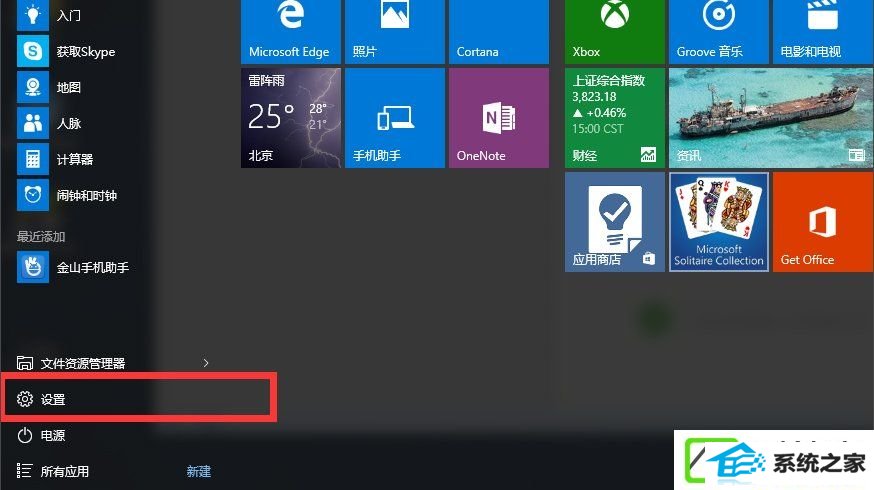This screenshot has width=874, height=490.
Task: Click the 获取Skype icon
Action: pyautogui.click(x=33, y=51)
